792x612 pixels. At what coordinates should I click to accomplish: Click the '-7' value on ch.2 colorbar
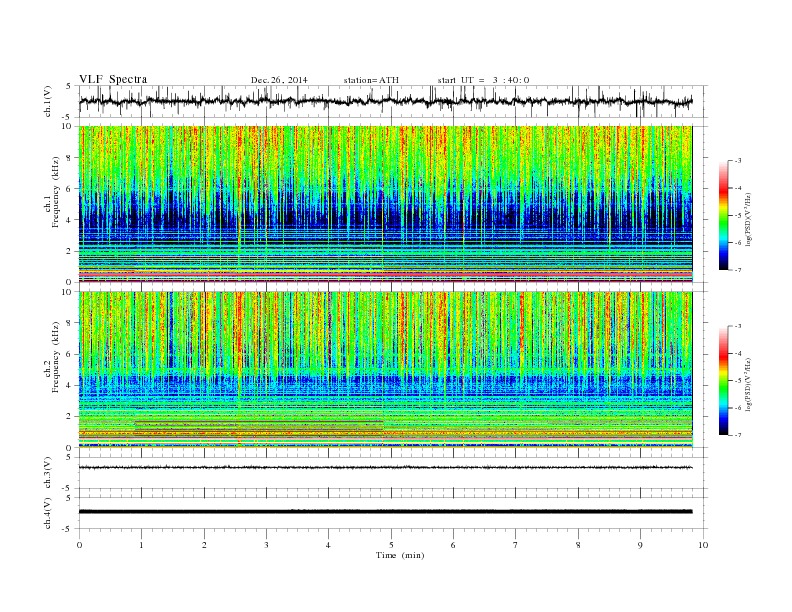737,435
